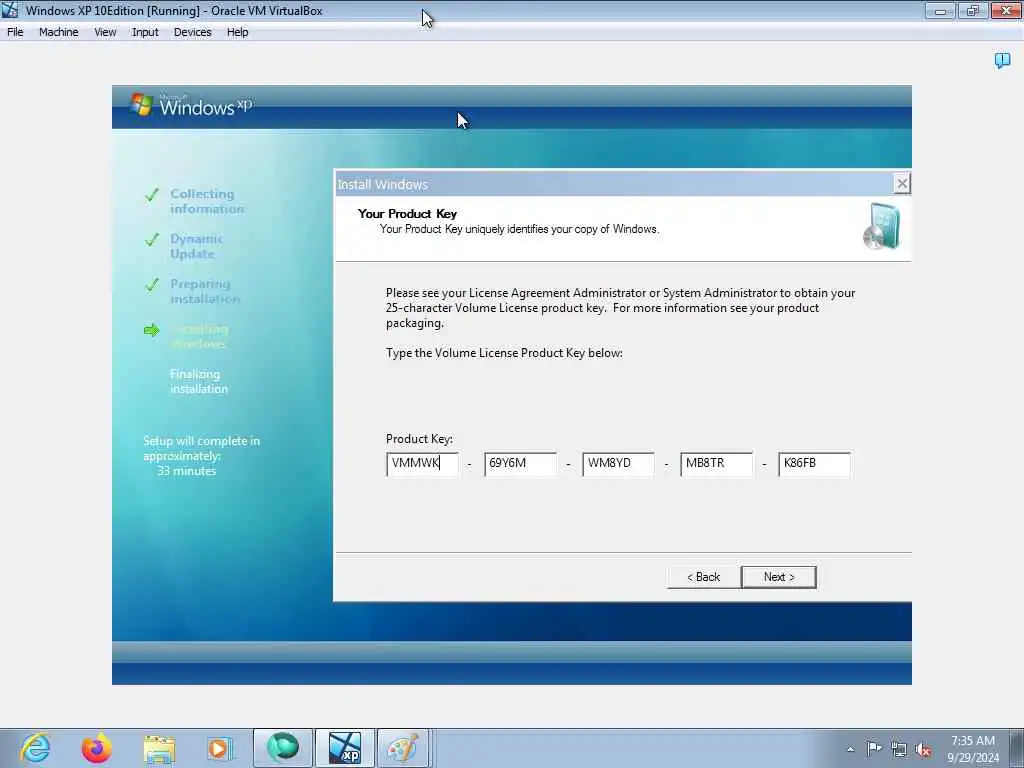Image resolution: width=1024 pixels, height=768 pixels.
Task: Open the Devices menu
Action: click(x=192, y=32)
